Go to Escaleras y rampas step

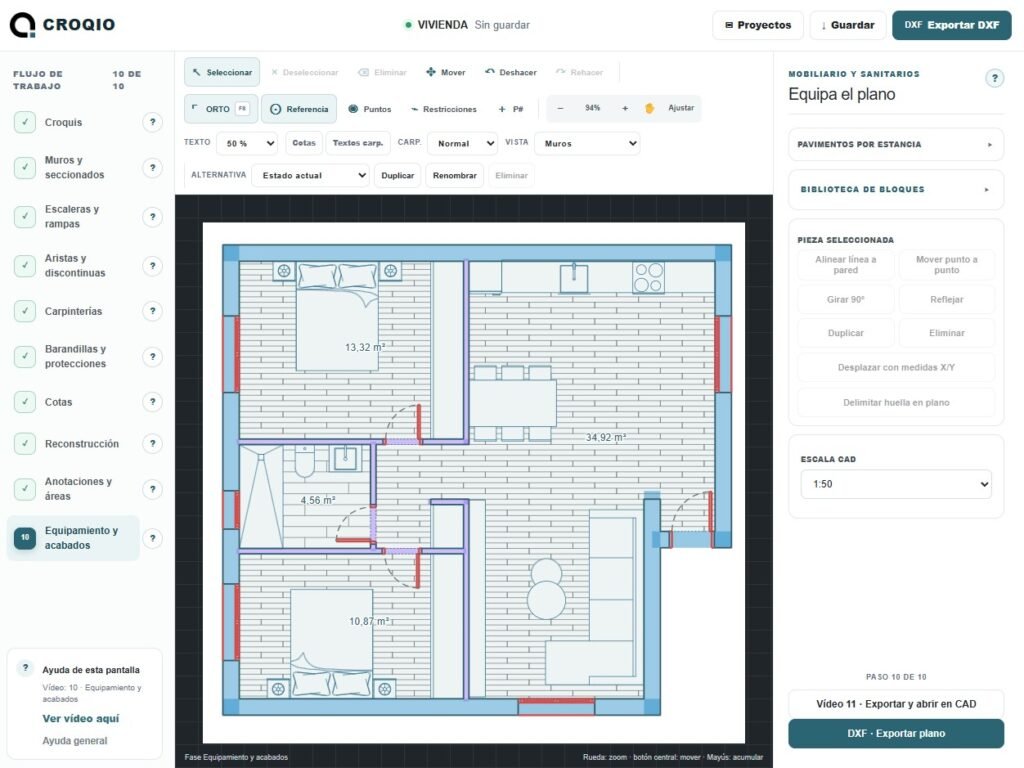72,217
